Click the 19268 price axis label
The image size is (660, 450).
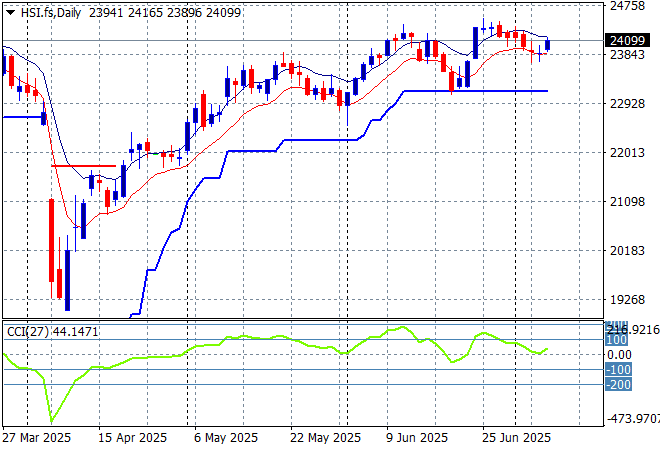tap(627, 300)
